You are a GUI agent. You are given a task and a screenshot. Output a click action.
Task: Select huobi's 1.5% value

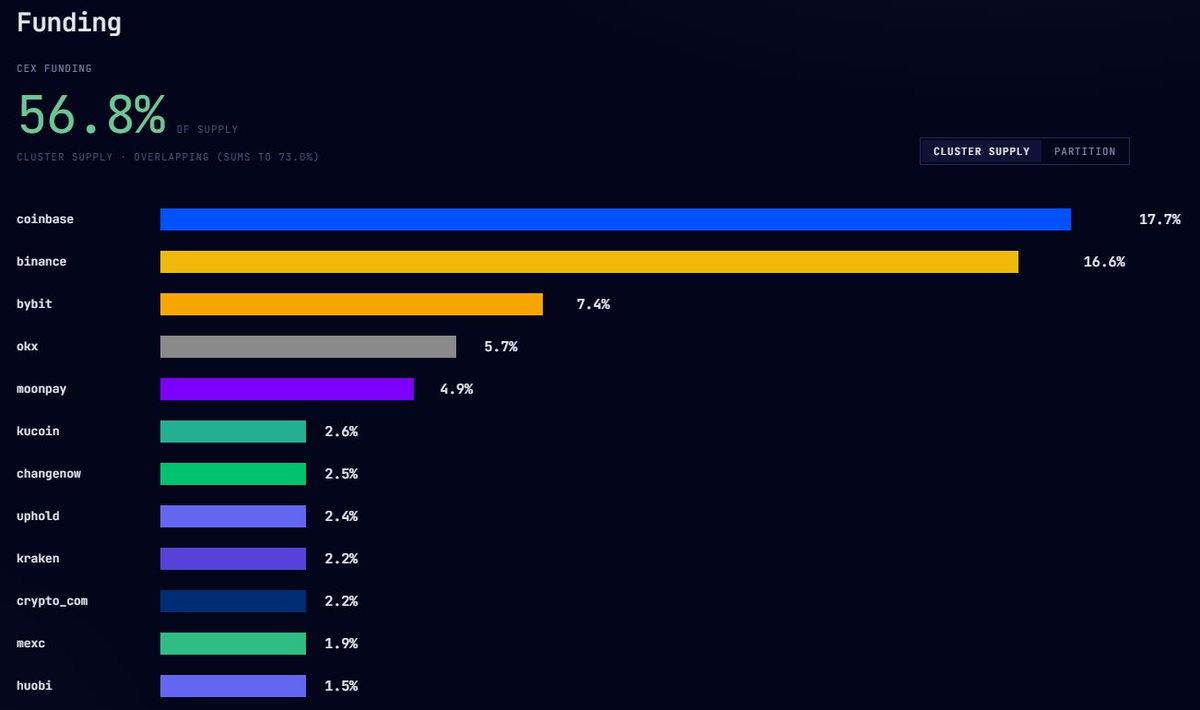pos(341,686)
